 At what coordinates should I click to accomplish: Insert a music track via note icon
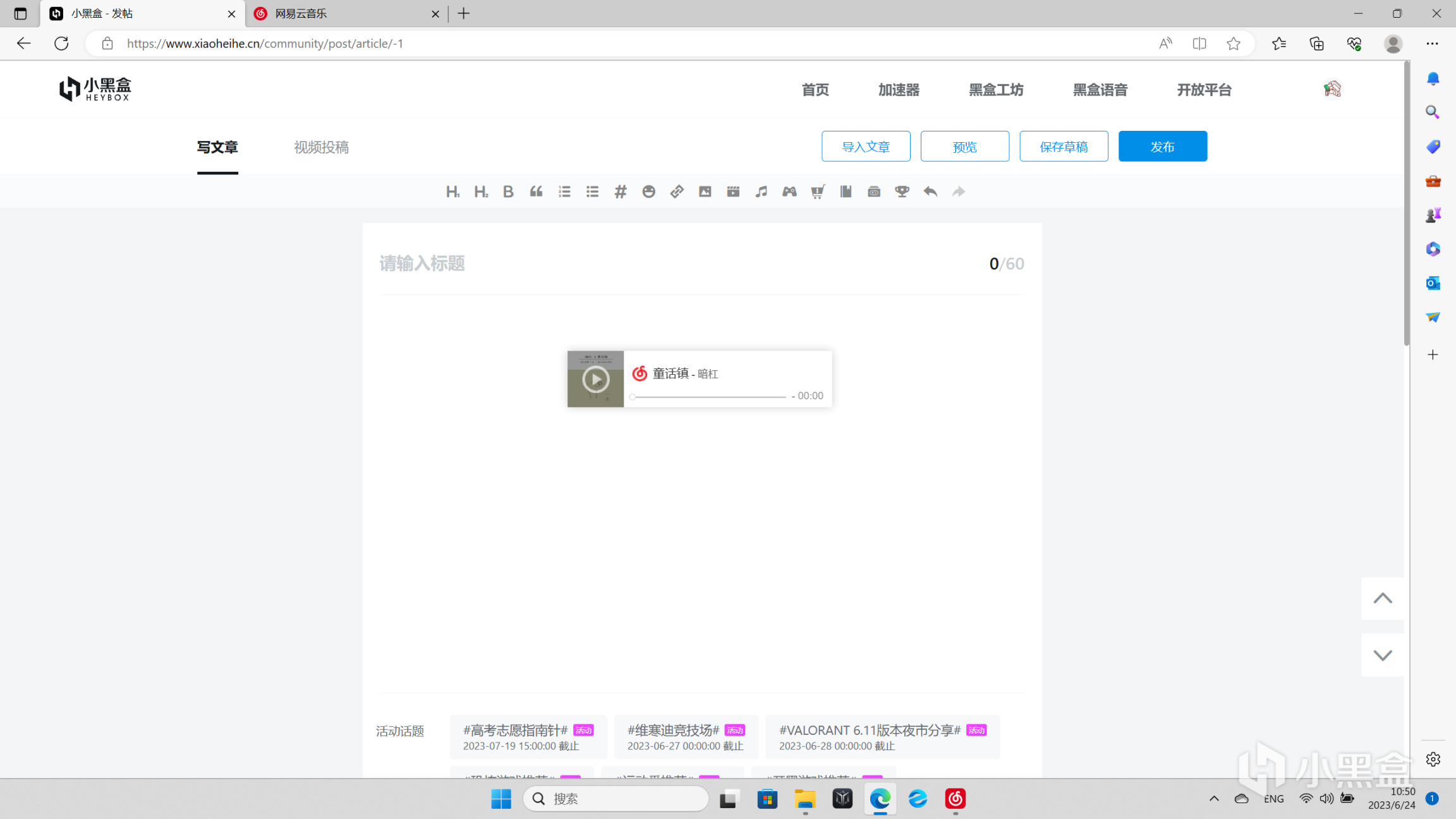coord(761,191)
